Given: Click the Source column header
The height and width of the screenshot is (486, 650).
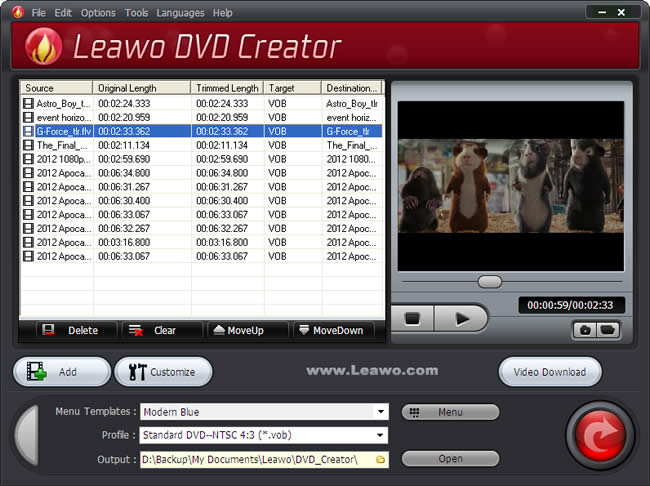Looking at the screenshot, I should (x=57, y=88).
